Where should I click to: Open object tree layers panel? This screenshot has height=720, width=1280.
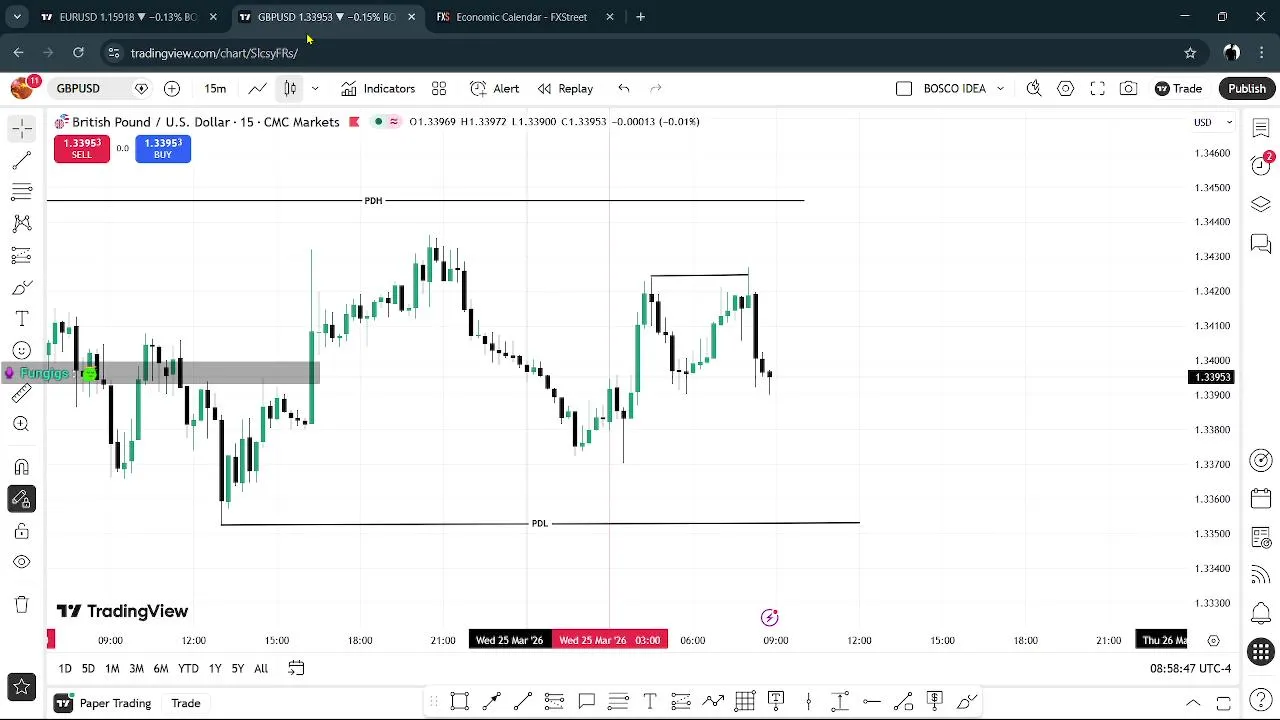[x=1261, y=204]
